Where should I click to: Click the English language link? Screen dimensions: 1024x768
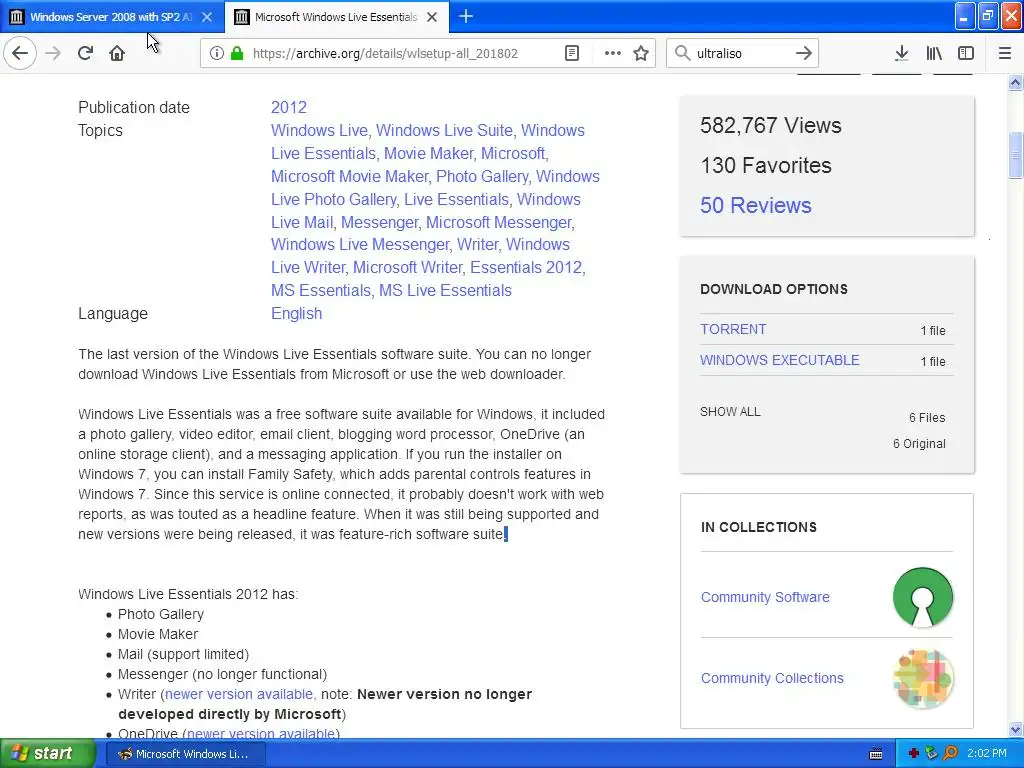(x=296, y=313)
